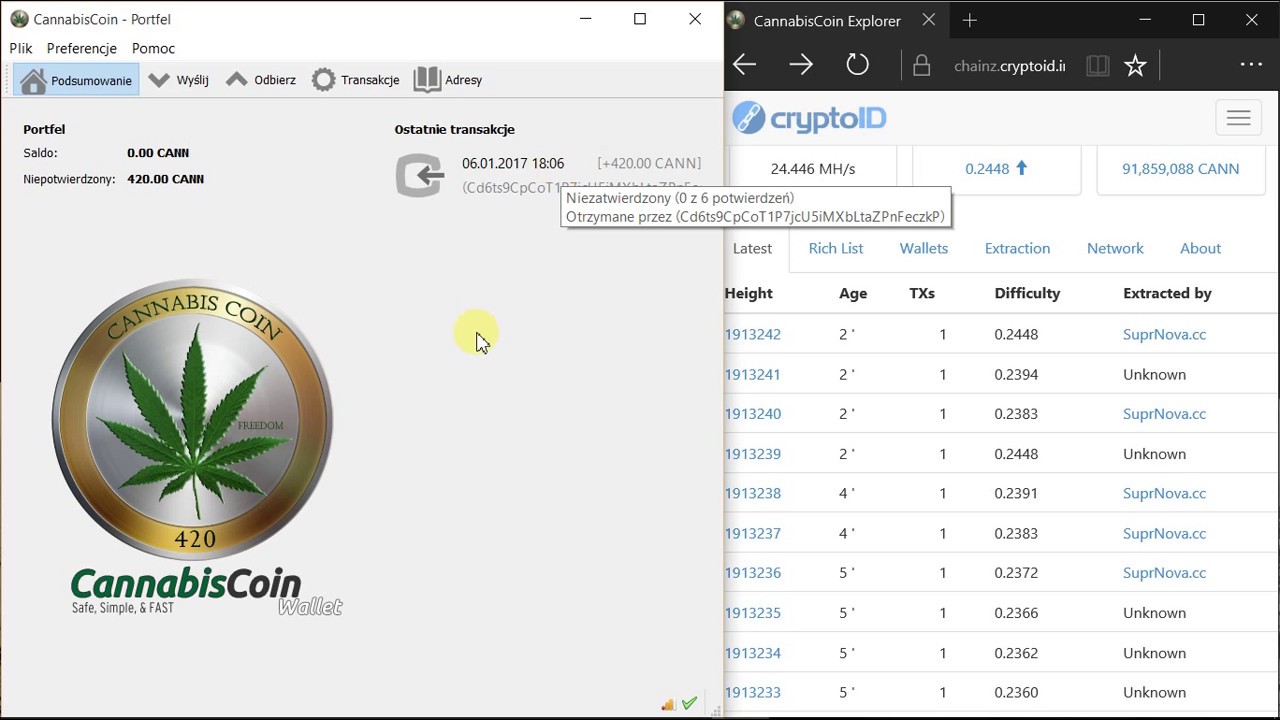Screen dimensions: 1280x720
Task: Open the browser more options menu
Action: point(1251,64)
